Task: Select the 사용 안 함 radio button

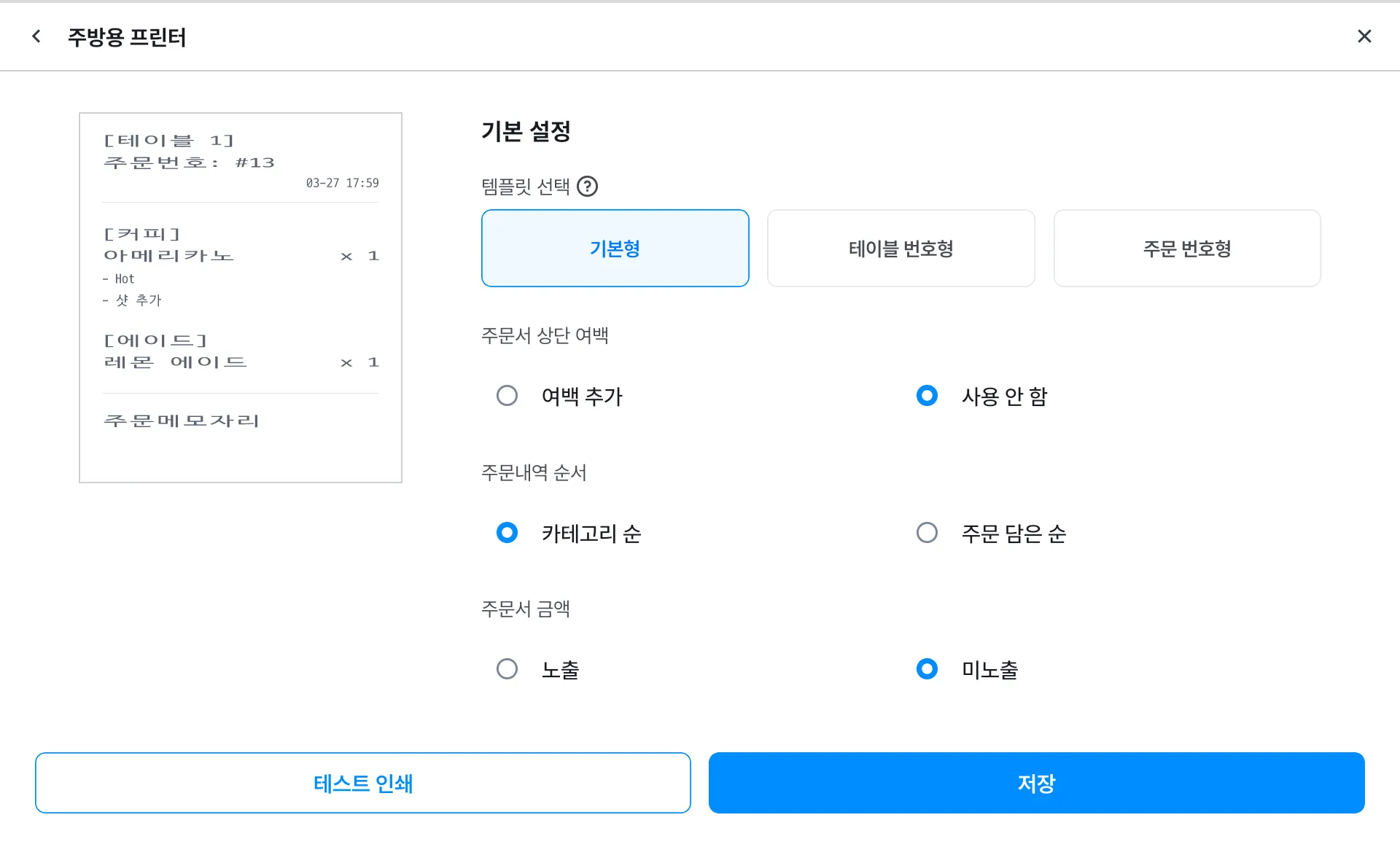Action: [927, 396]
